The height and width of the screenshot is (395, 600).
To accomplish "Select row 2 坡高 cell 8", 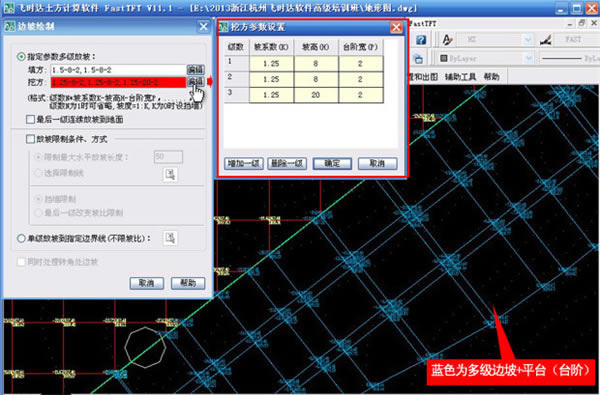I will pyautogui.click(x=316, y=79).
